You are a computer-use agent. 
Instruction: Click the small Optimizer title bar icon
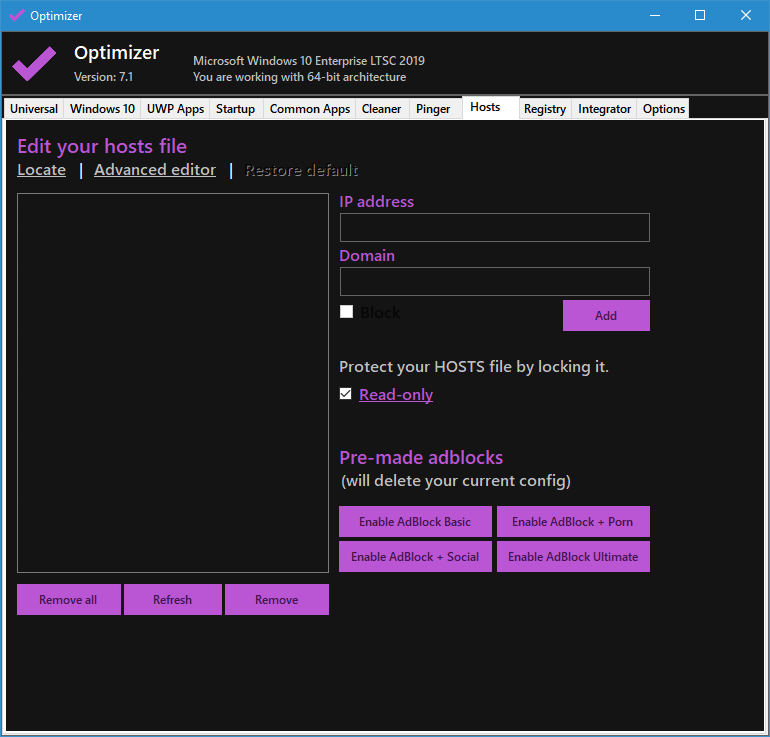[16, 15]
